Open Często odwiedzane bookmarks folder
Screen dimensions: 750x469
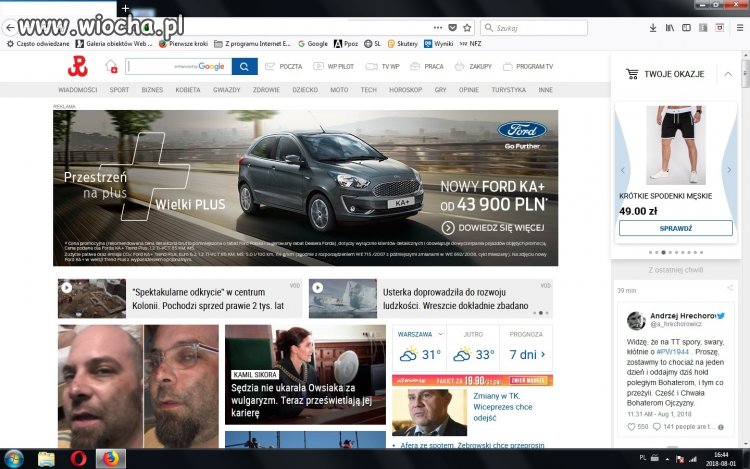pos(38,44)
